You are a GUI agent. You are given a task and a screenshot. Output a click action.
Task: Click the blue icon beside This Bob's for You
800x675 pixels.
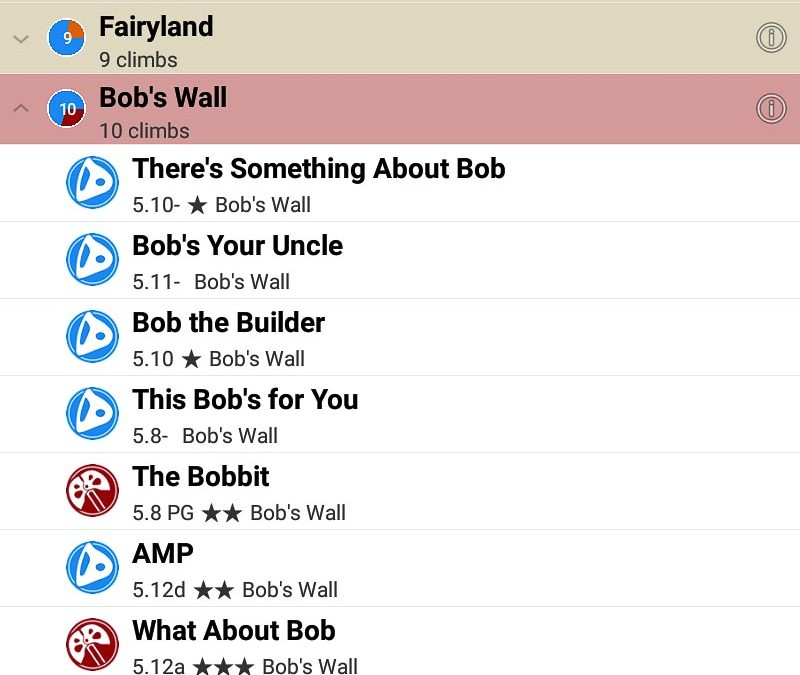[92, 414]
